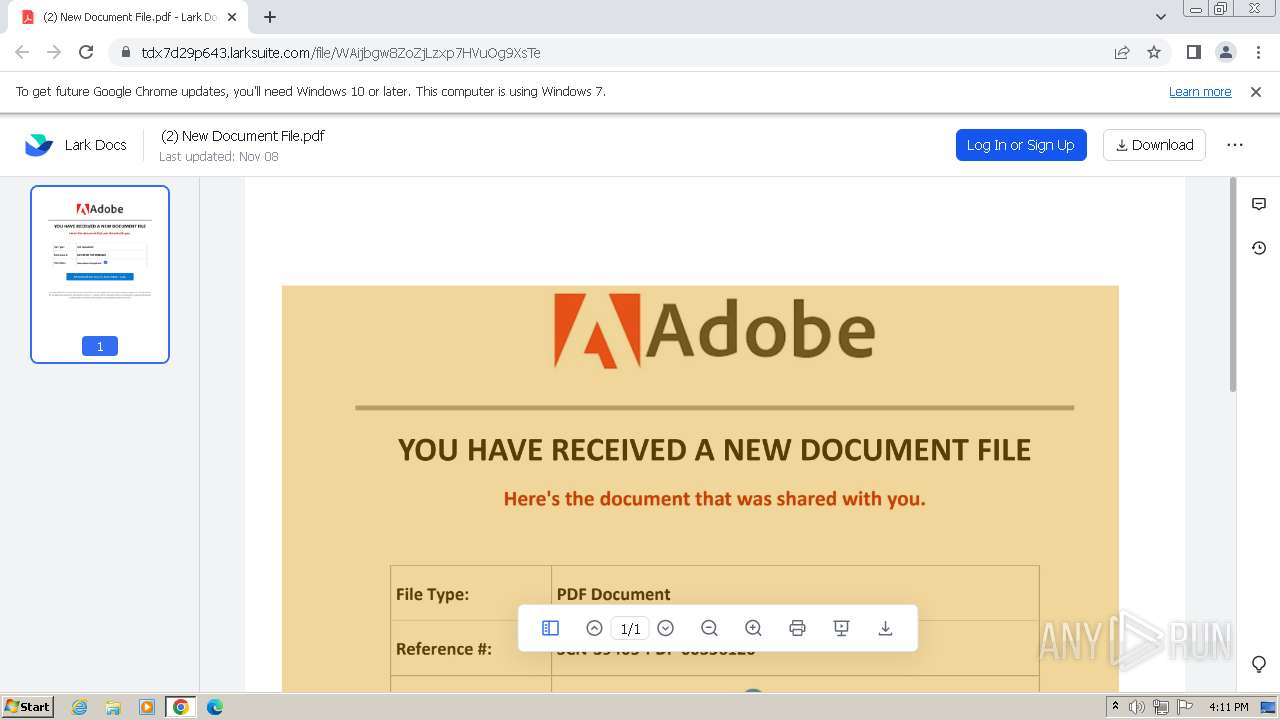
Task: Download file from floating toolbar
Action: (885, 628)
